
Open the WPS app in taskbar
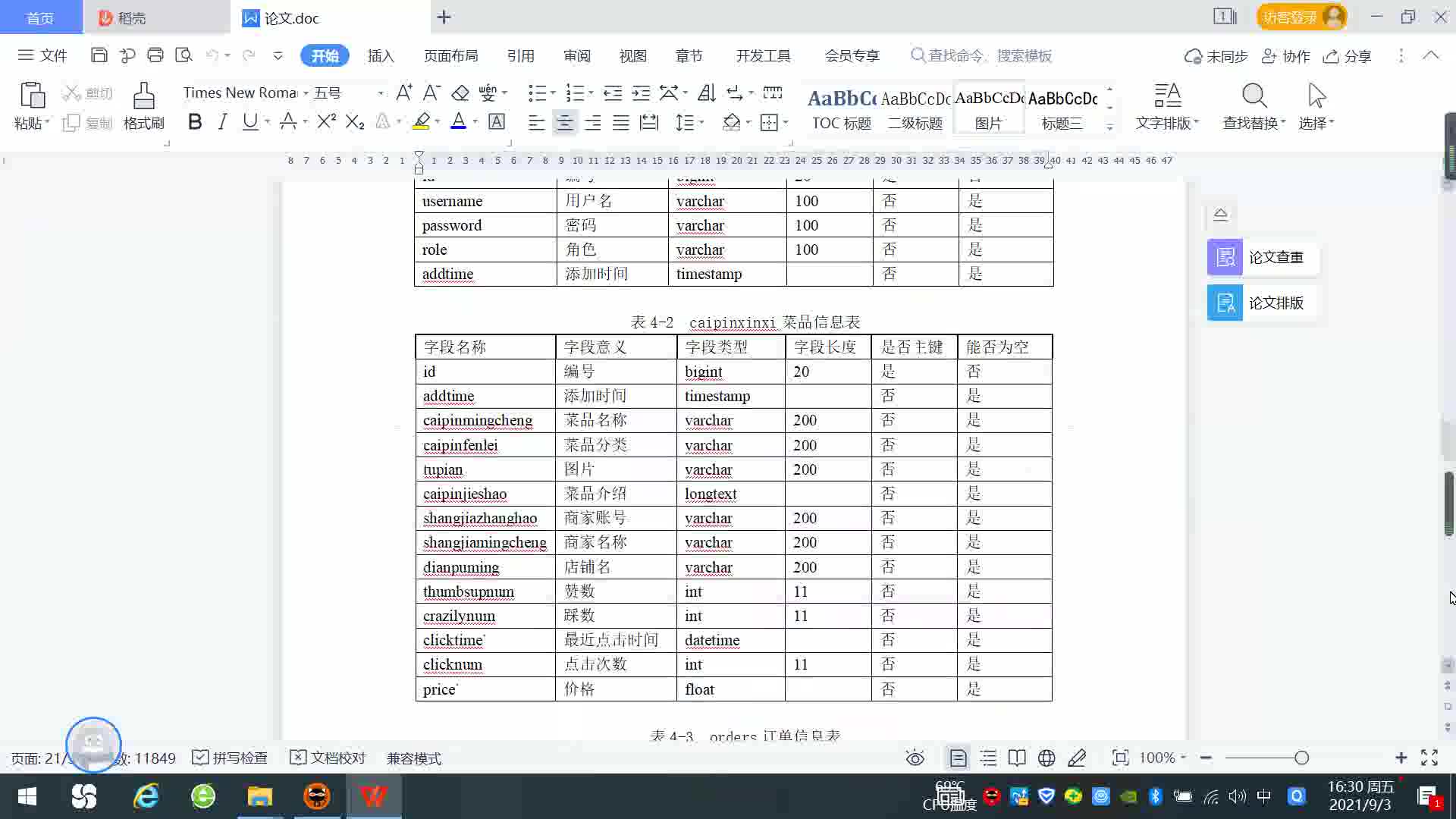click(x=374, y=796)
